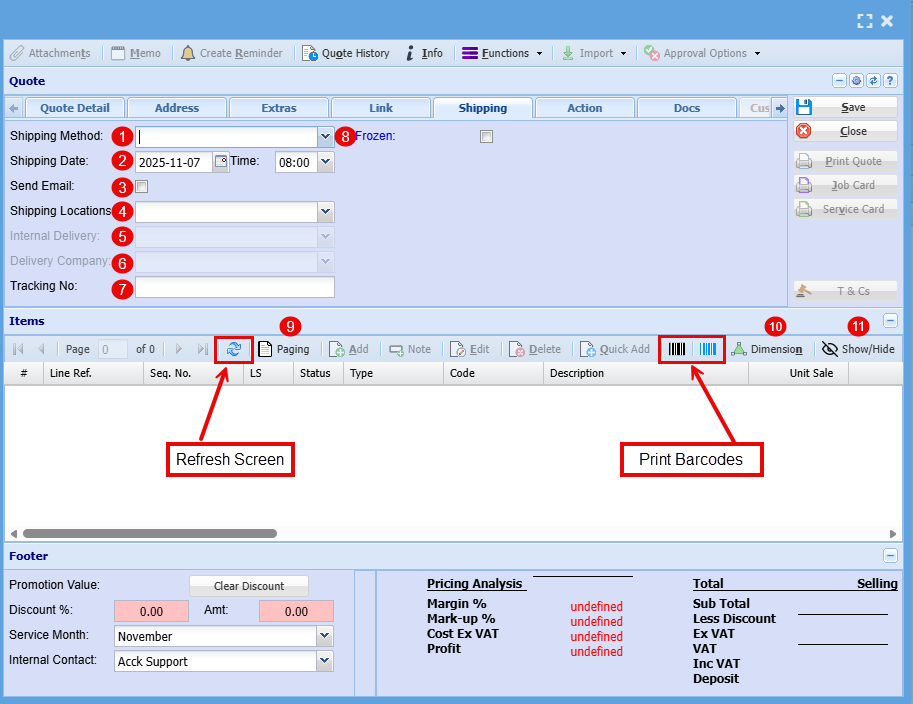
Task: Select the Docs tab
Action: point(687,108)
